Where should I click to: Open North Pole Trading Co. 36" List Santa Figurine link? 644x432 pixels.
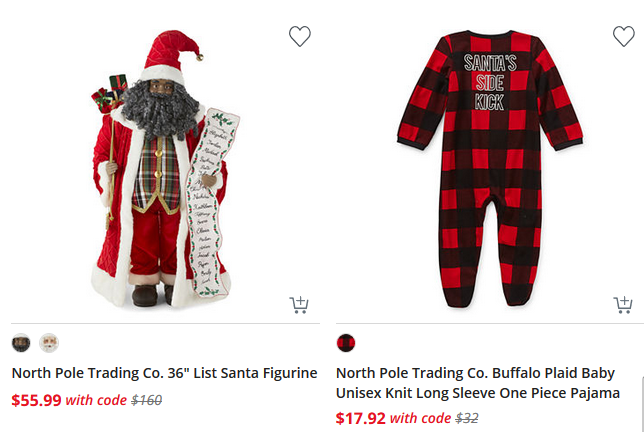[164, 373]
